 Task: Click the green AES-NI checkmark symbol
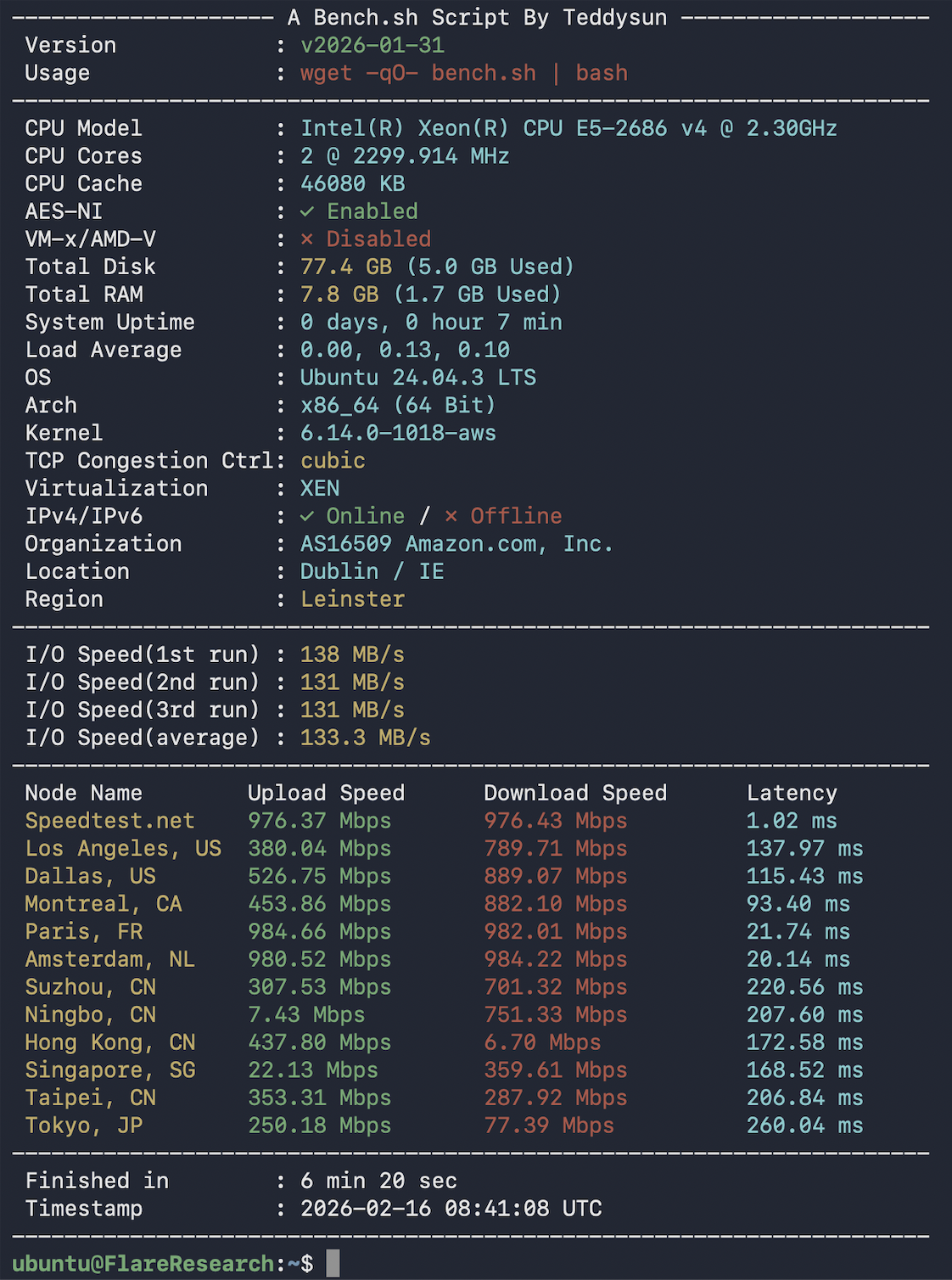(307, 211)
